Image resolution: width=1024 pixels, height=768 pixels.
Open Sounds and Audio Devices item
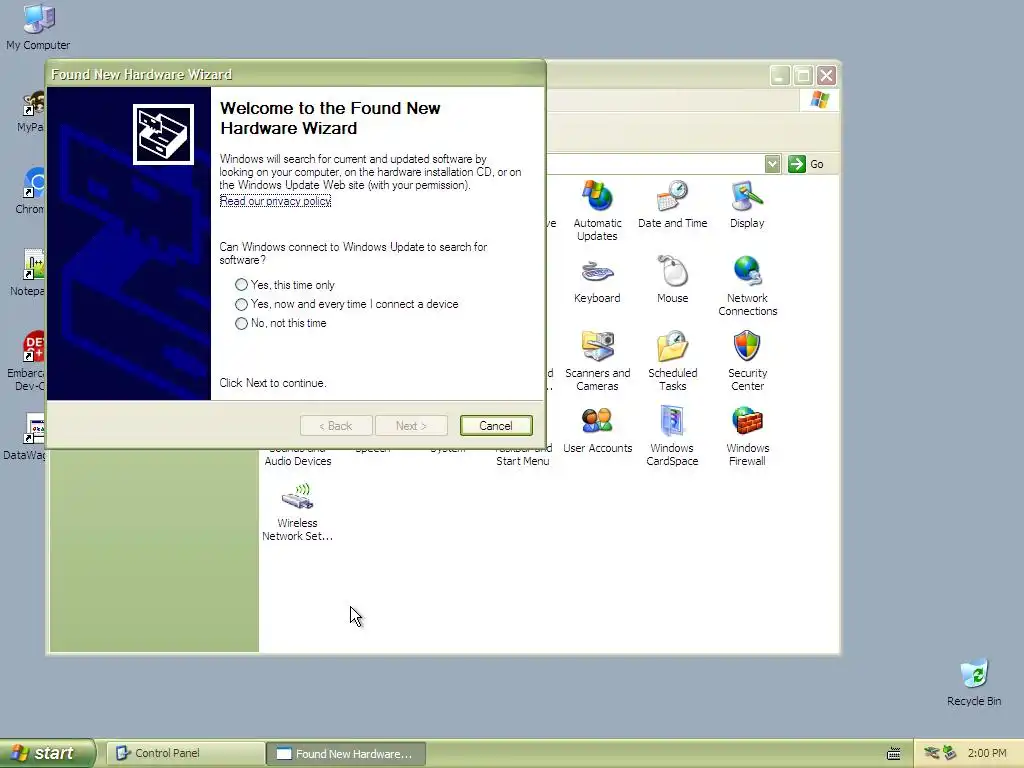(298, 457)
